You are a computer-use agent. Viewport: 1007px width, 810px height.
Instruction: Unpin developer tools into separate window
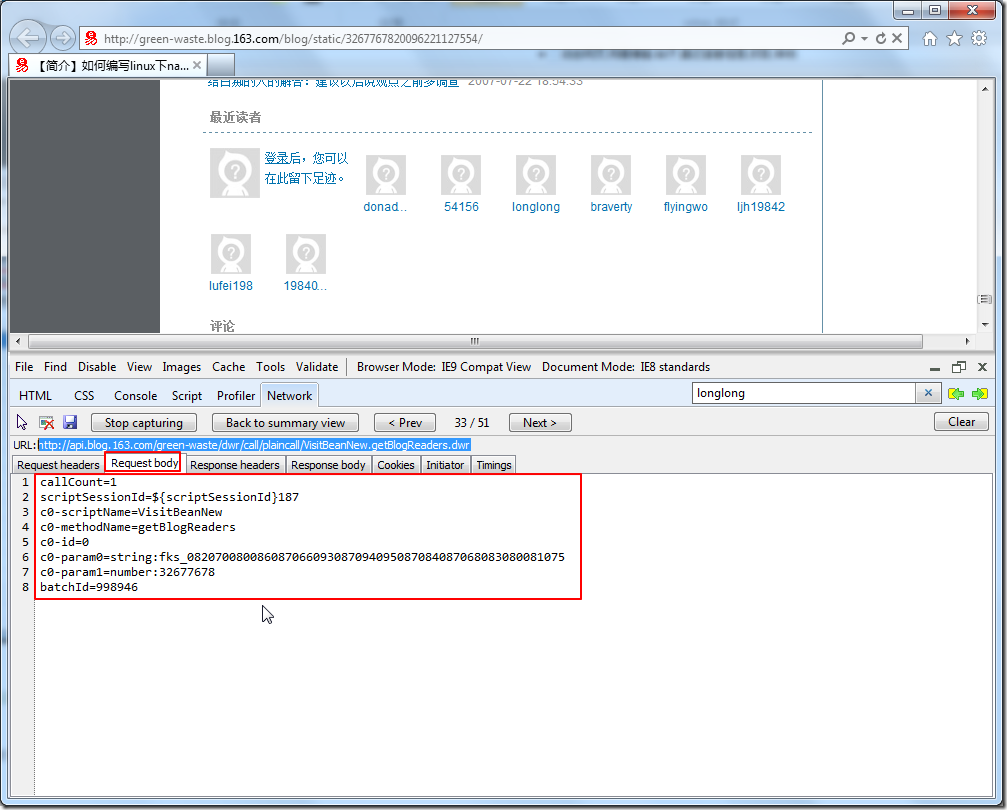[959, 367]
